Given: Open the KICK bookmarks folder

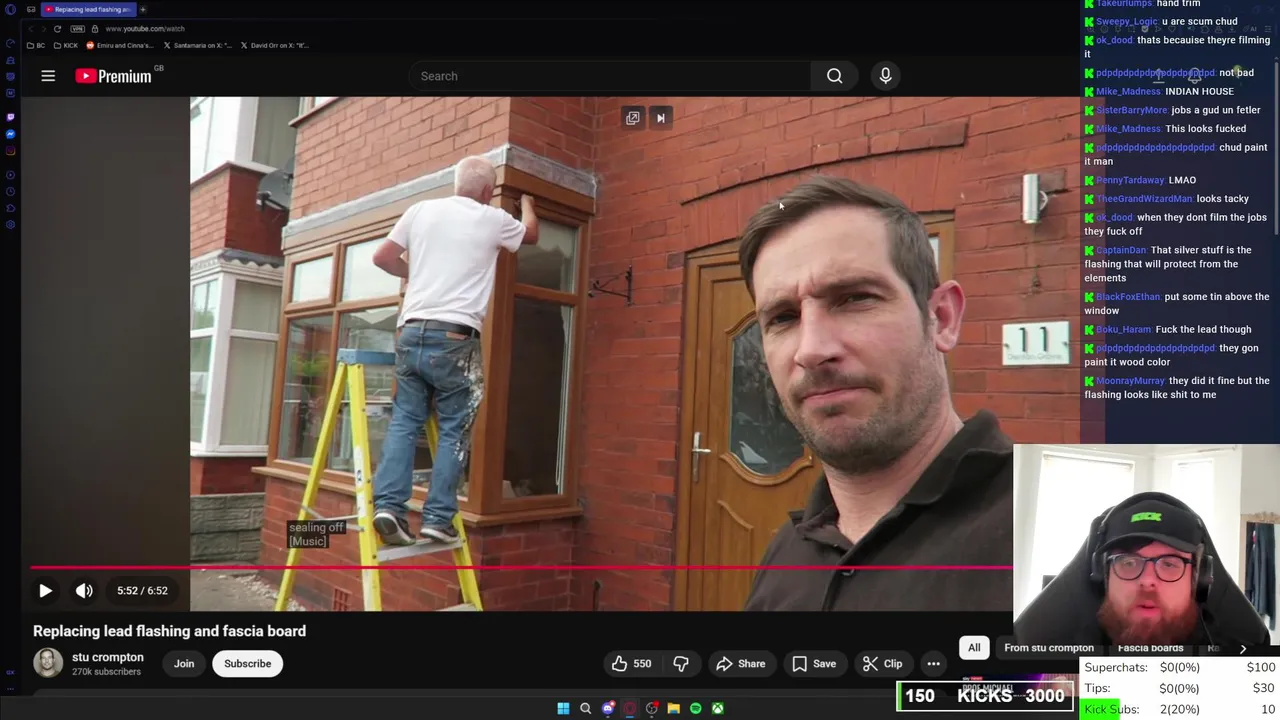Looking at the screenshot, I should tap(66, 45).
